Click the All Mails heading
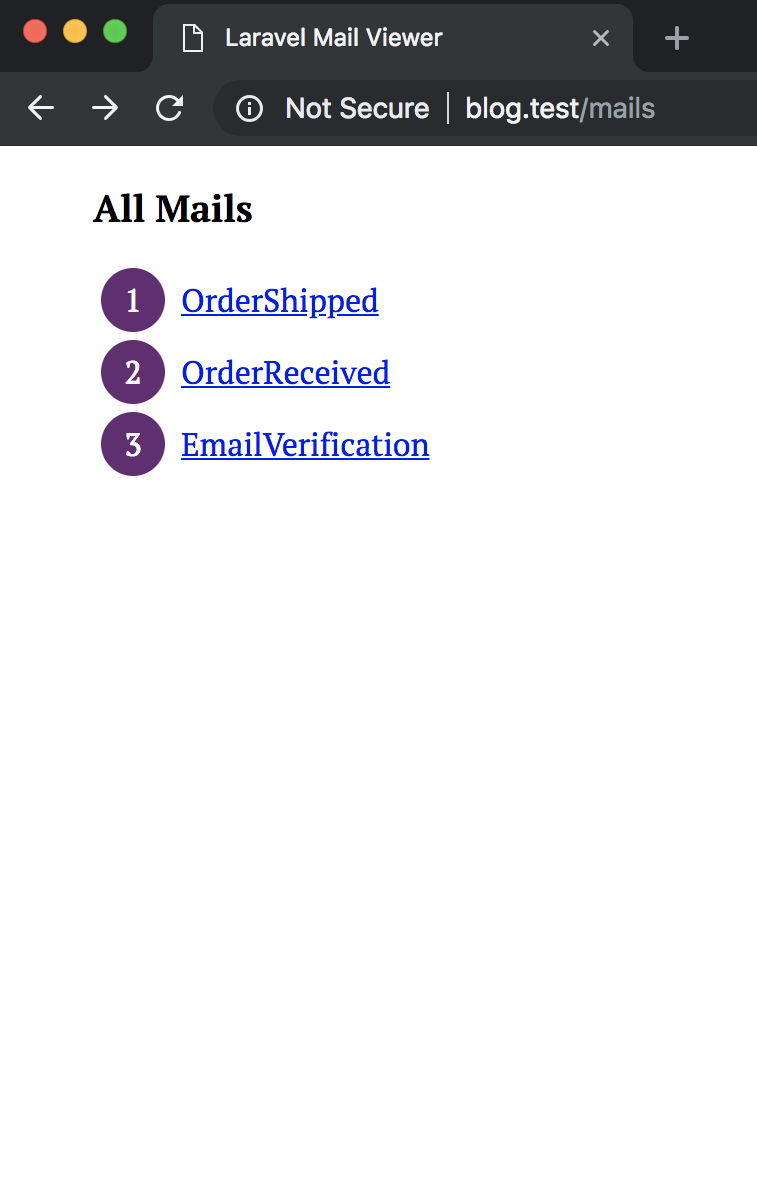Image resolution: width=757 pixels, height=1192 pixels. click(x=173, y=209)
